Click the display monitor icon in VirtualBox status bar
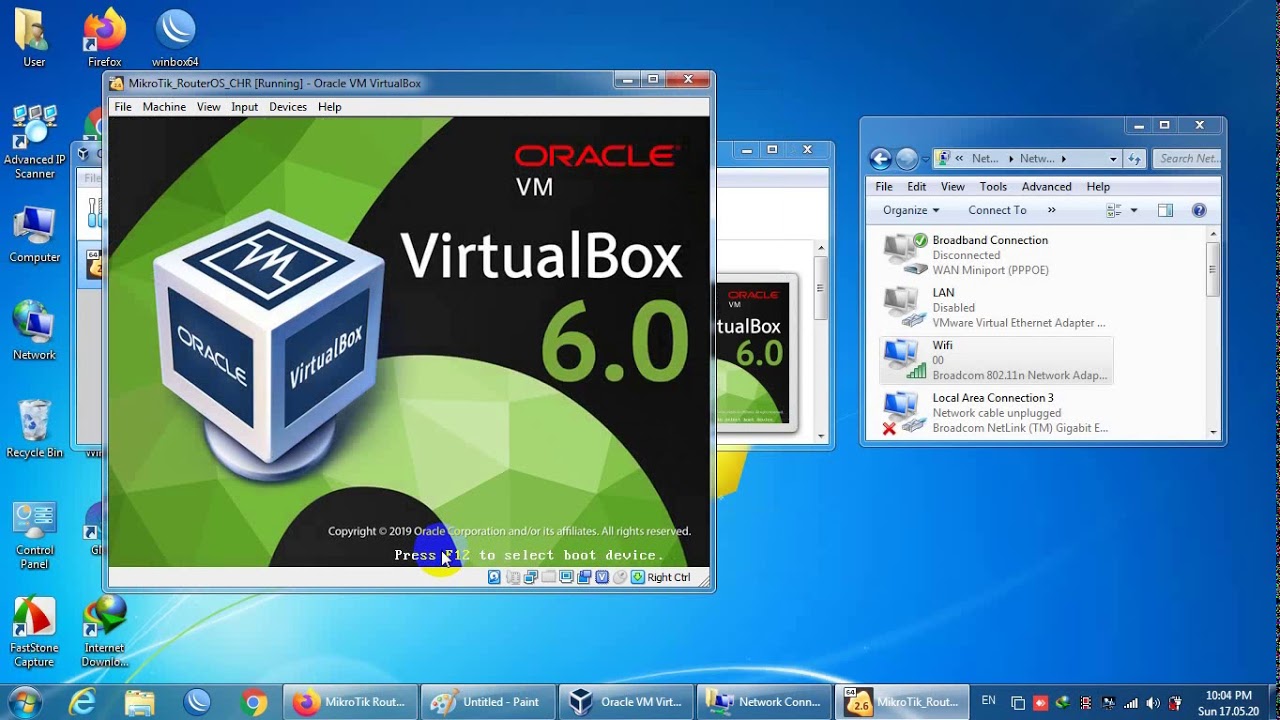The width and height of the screenshot is (1280, 720). click(566, 577)
